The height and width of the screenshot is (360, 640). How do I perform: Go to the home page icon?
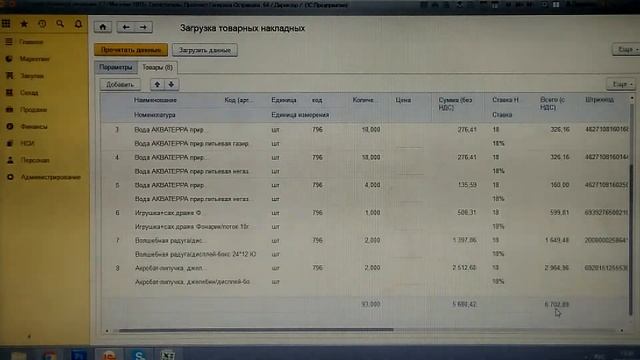[x=103, y=27]
